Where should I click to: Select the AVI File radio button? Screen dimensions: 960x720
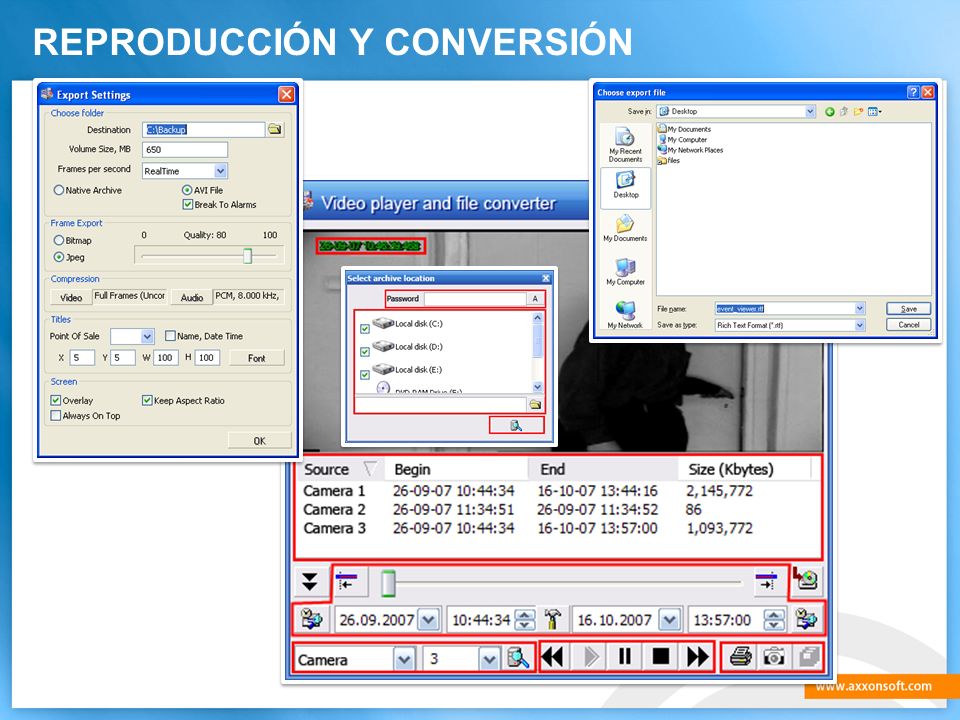[x=187, y=190]
